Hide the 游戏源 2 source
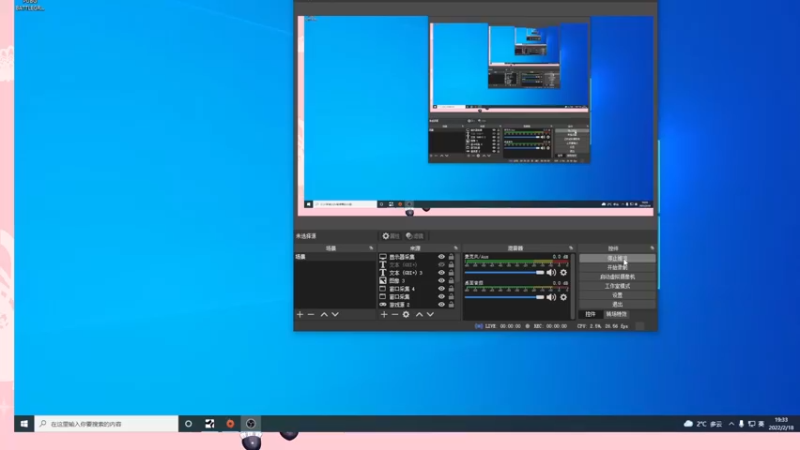This screenshot has height=450, width=800. pos(441,305)
